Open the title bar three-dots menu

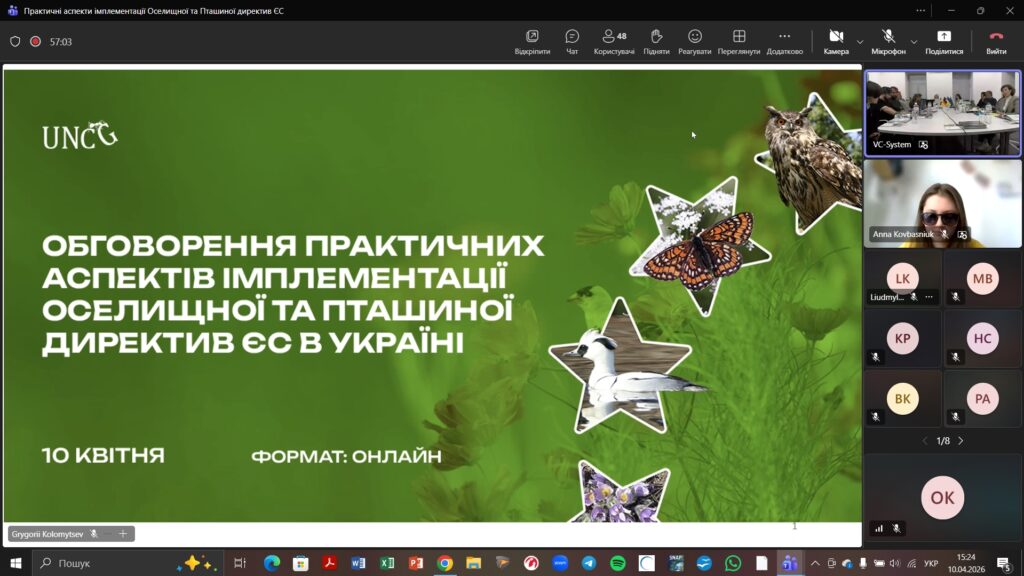click(921, 10)
